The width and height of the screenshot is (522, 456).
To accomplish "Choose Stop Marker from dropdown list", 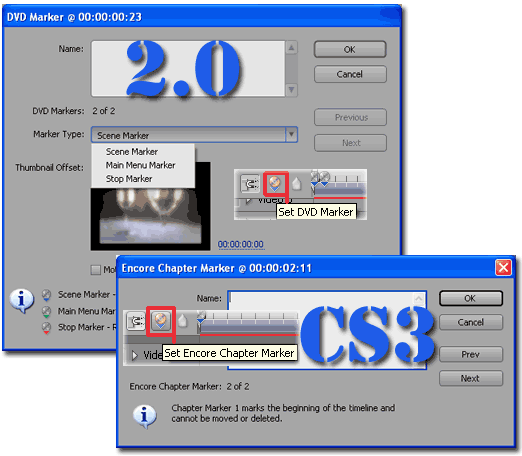I will click(129, 179).
